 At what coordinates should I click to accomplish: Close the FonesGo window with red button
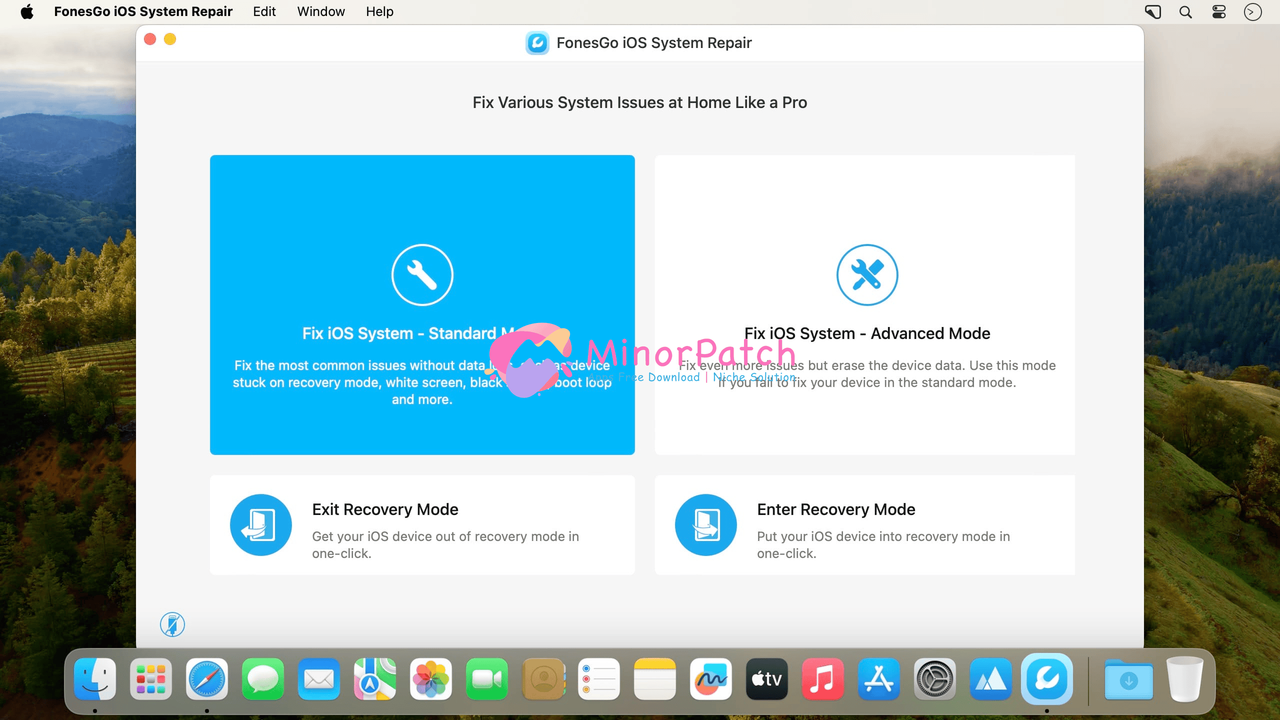pos(150,39)
